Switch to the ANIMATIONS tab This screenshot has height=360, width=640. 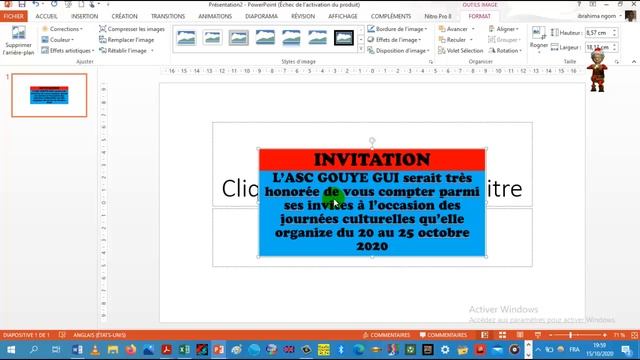click(x=215, y=16)
